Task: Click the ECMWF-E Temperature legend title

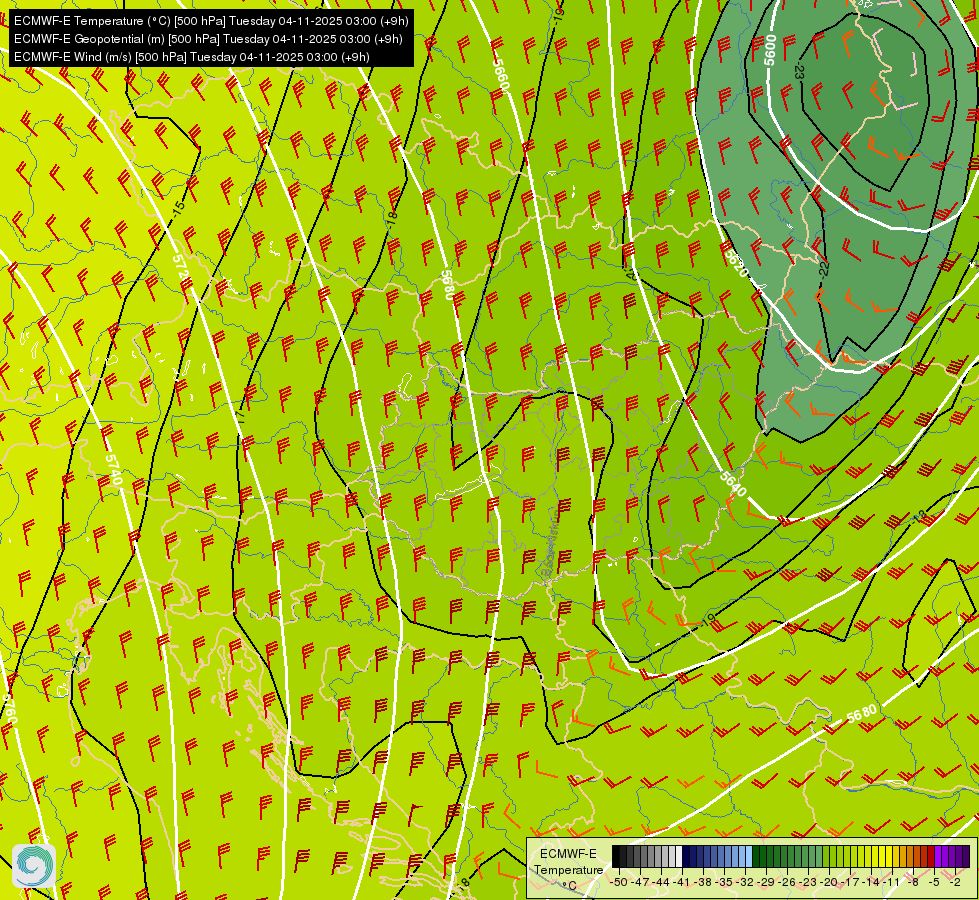Action: pos(568,861)
